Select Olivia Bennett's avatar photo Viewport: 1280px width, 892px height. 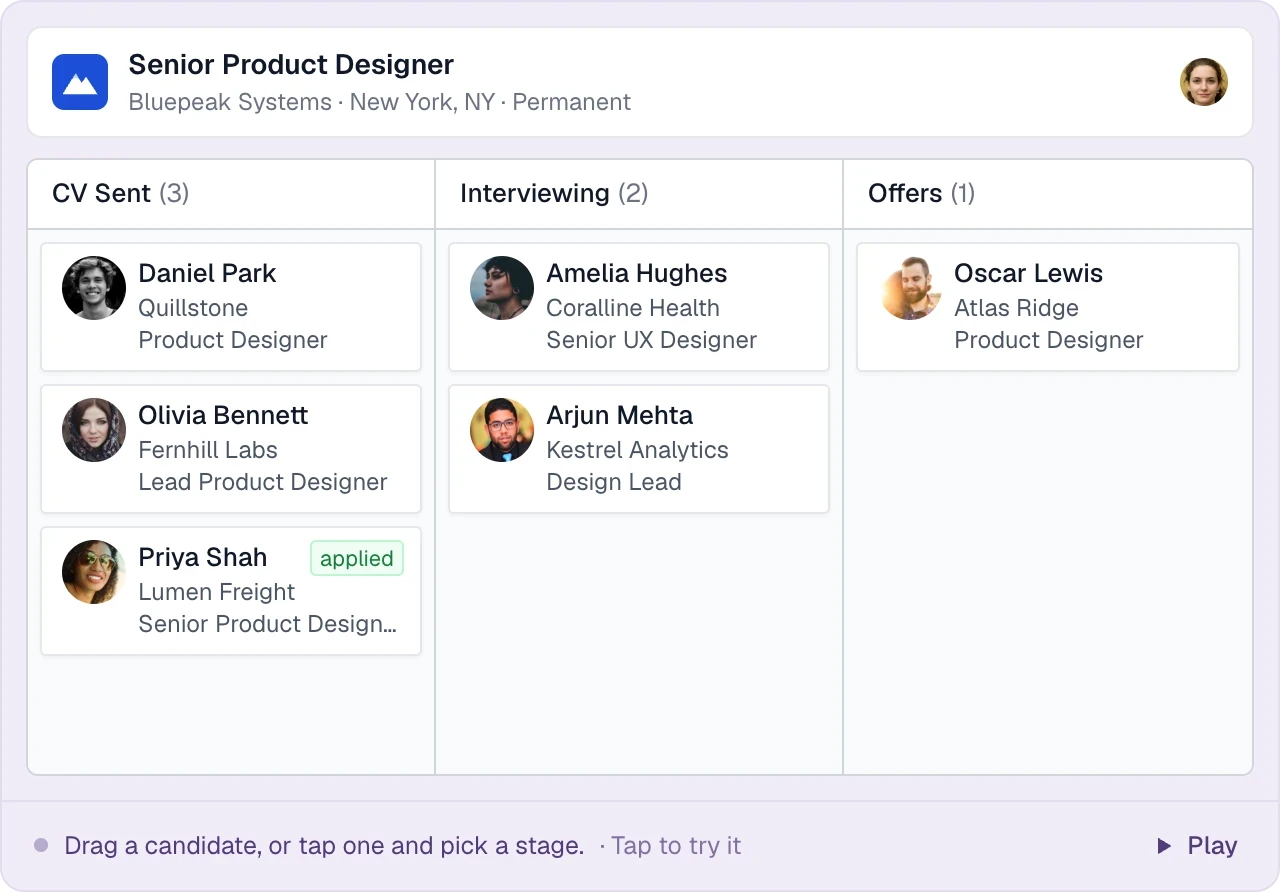[94, 430]
